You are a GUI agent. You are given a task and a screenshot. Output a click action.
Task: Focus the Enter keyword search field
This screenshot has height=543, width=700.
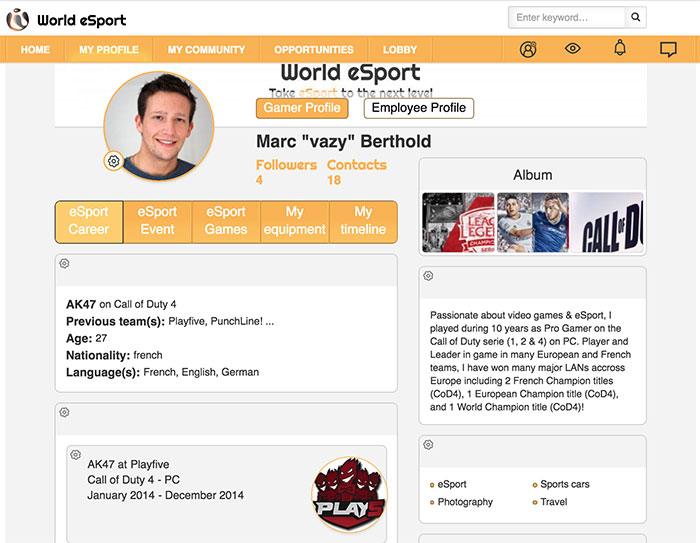point(566,17)
